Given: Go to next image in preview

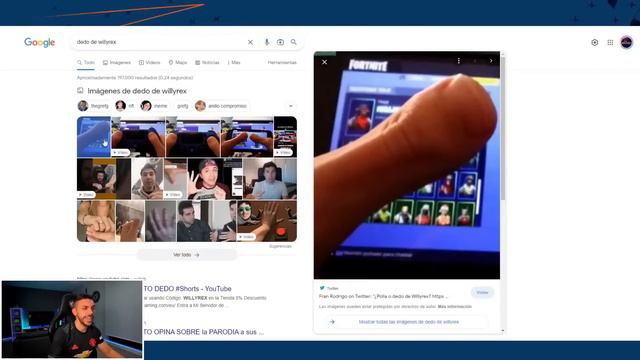Looking at the screenshot, I should tap(491, 61).
